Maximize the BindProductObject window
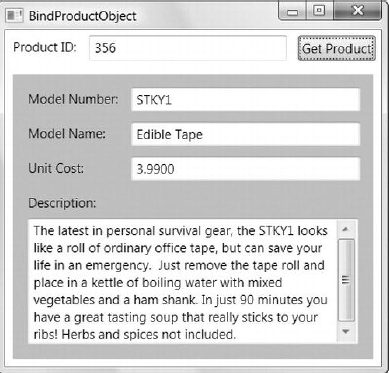 (x=319, y=11)
